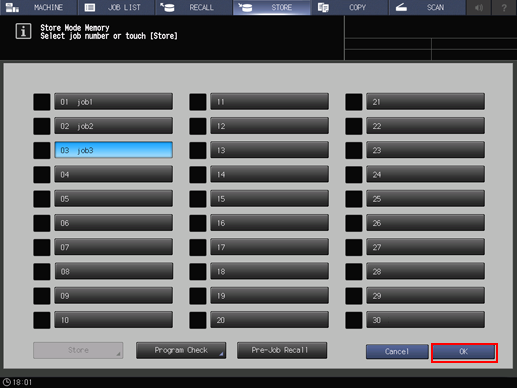Toggle the black box beside slot 30
This screenshot has width=517, height=388.
pos(354,320)
